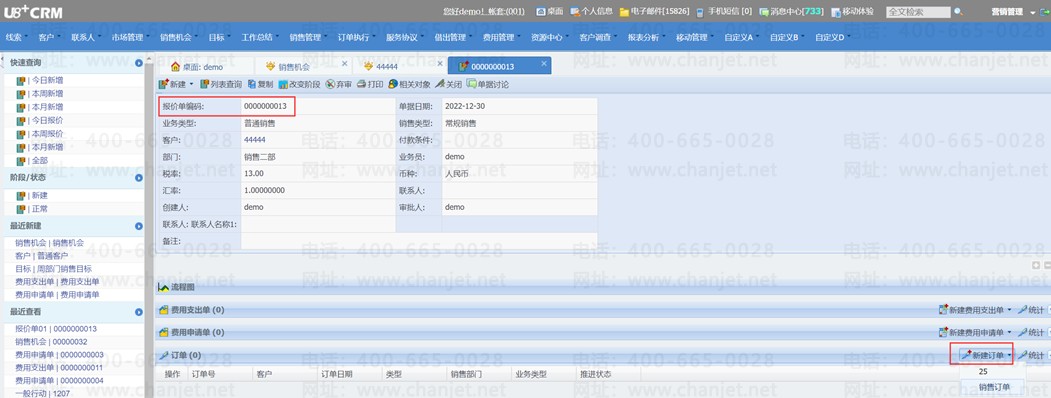
Task: Collapse the 阶段/状态 panel
Action: [x=139, y=178]
